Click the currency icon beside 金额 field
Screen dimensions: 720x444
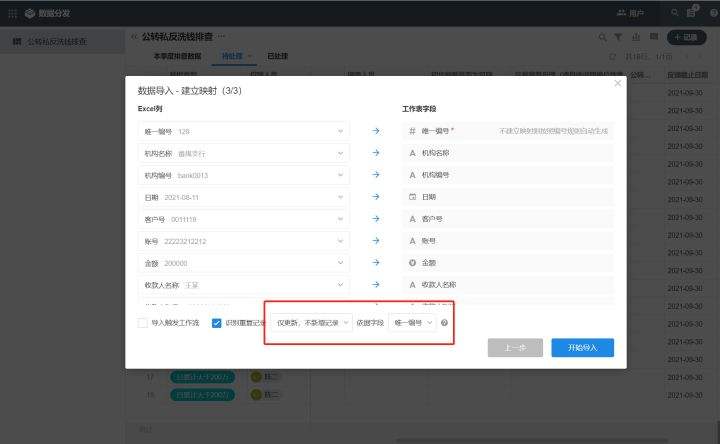[412, 263]
